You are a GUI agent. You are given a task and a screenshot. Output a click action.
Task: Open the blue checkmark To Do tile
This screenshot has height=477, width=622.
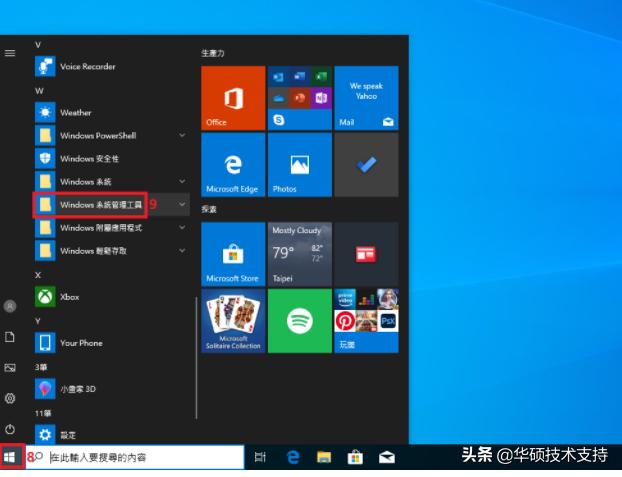tap(367, 165)
